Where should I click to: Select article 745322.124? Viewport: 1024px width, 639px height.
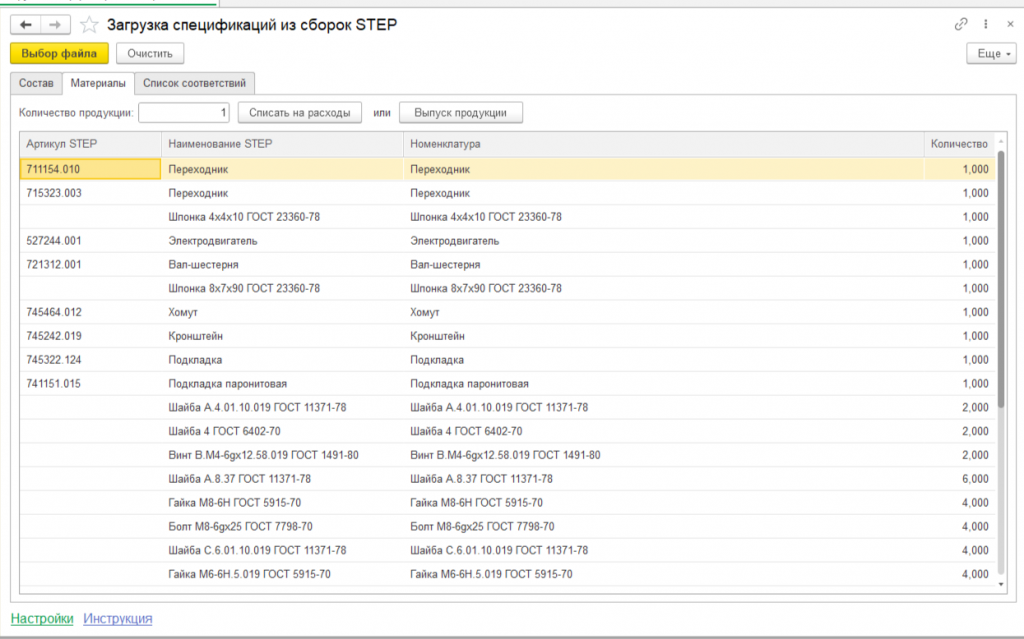tap(90, 360)
